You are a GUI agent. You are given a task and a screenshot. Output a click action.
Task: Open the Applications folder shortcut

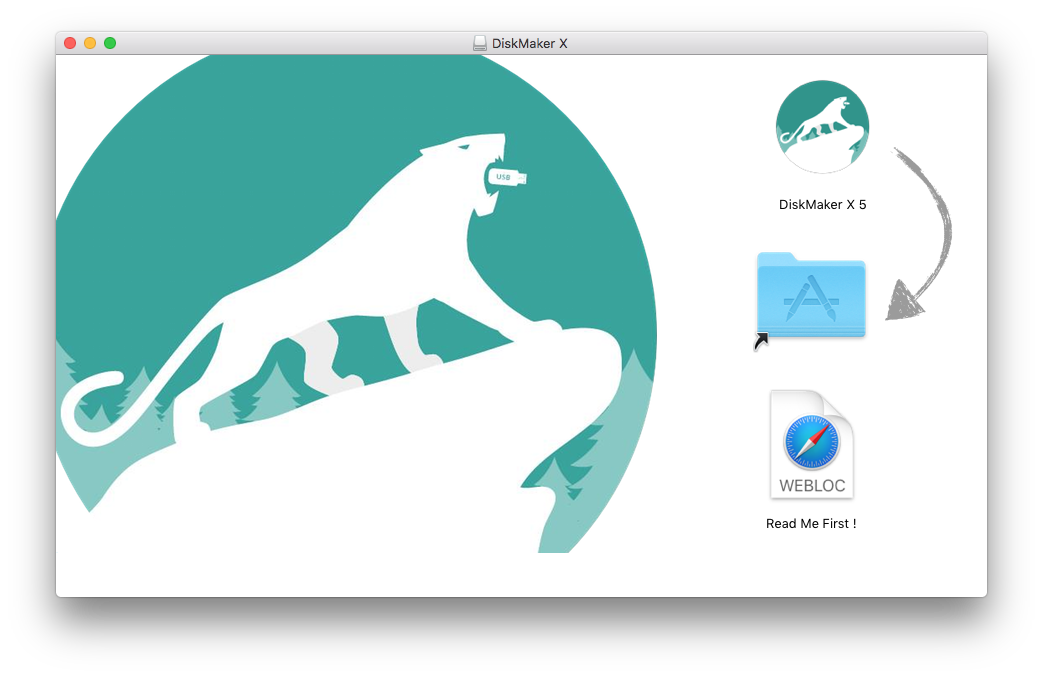811,295
